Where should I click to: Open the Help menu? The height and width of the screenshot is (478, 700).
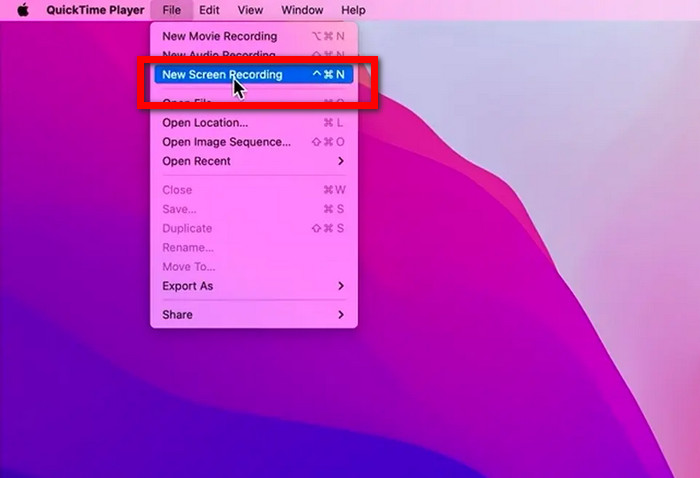pos(353,10)
